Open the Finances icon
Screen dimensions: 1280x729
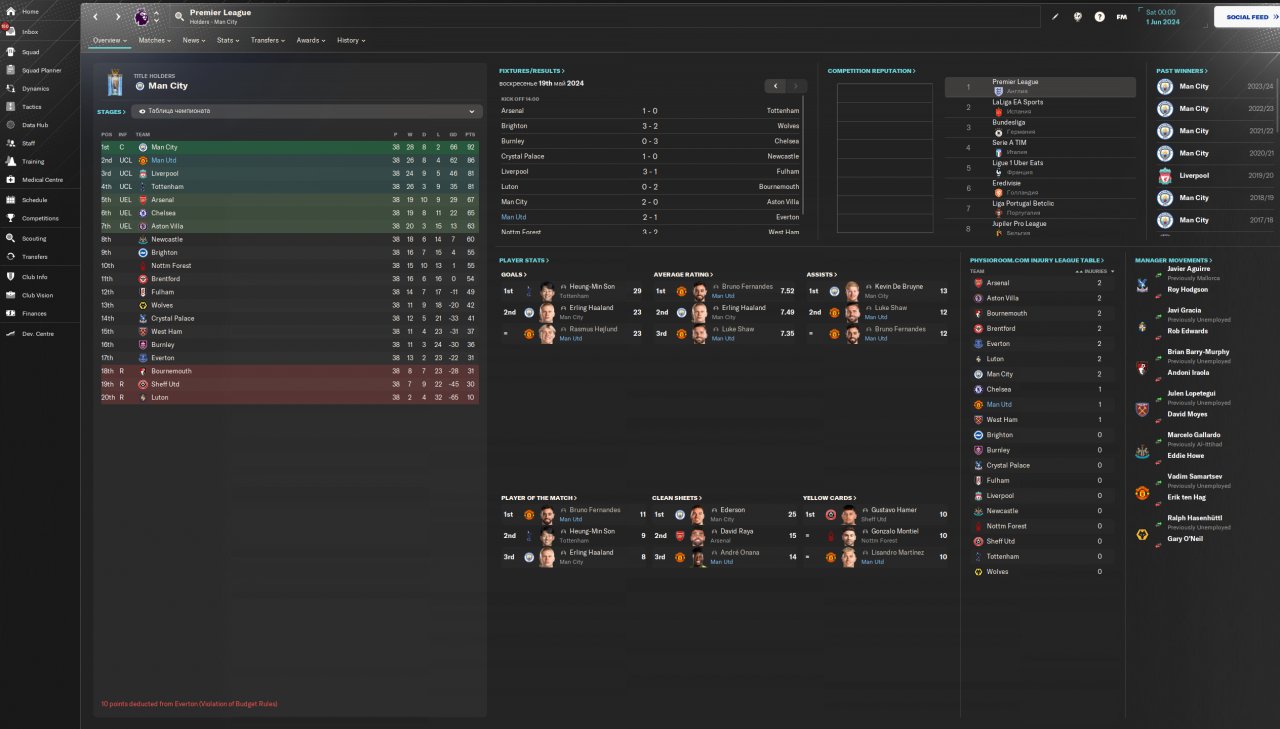[10, 314]
